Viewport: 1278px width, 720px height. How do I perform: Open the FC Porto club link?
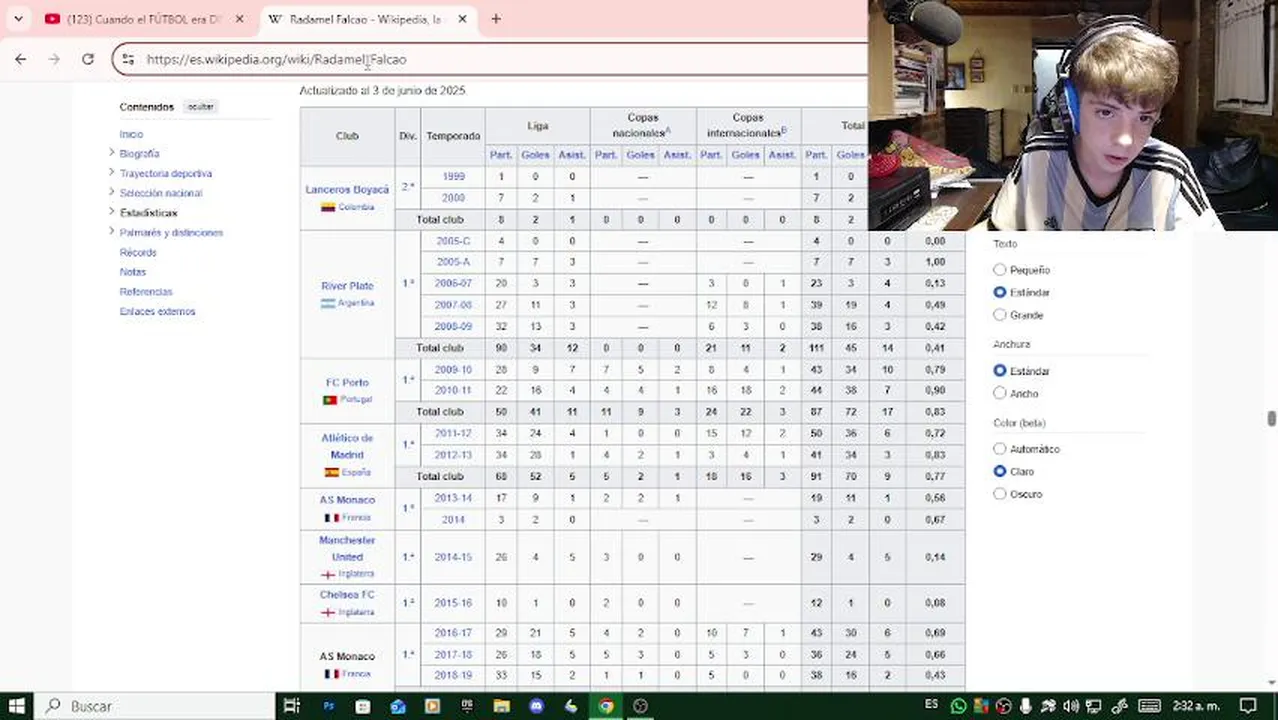click(347, 382)
